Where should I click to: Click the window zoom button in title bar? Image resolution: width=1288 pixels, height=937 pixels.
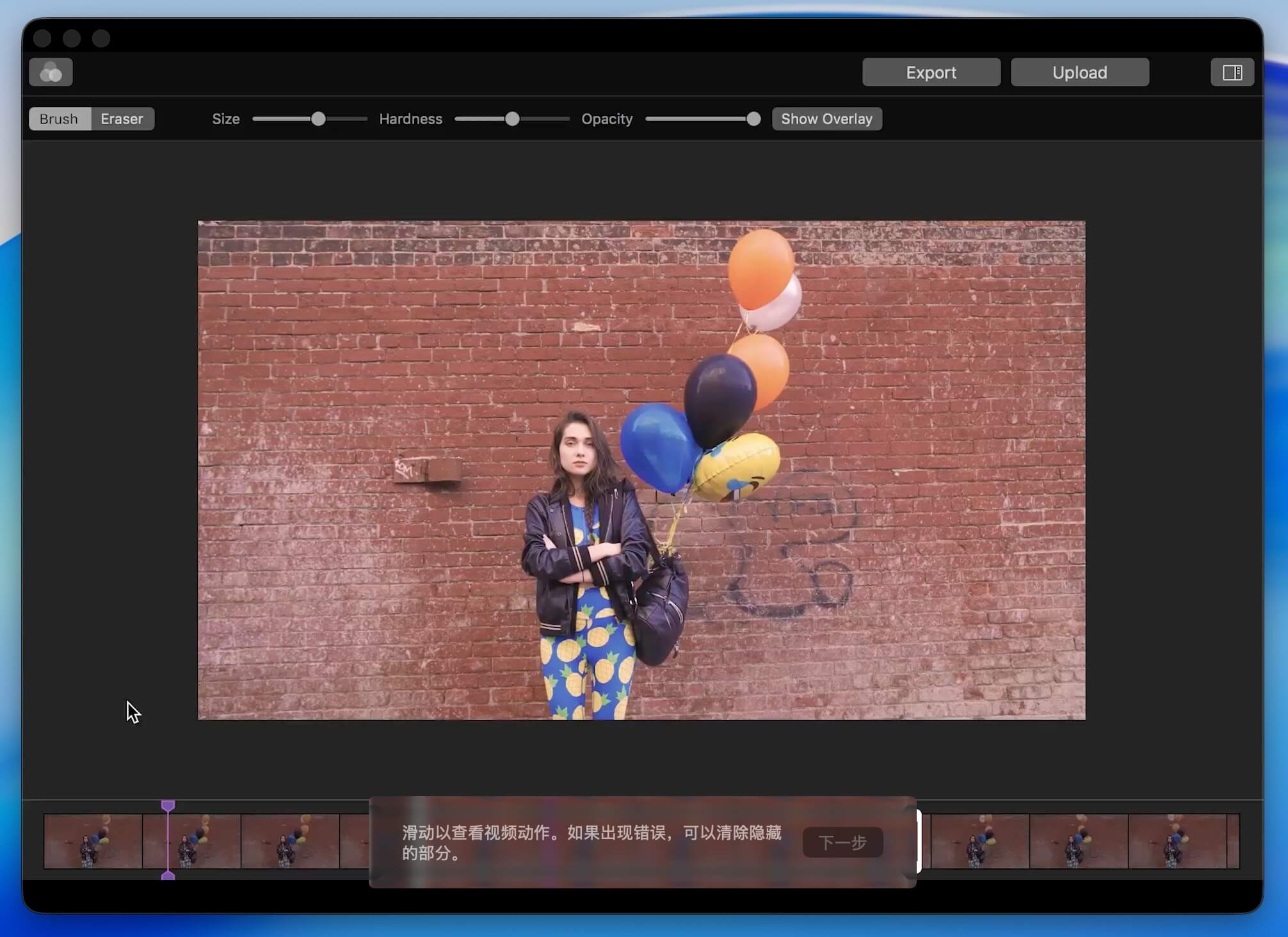(x=101, y=38)
